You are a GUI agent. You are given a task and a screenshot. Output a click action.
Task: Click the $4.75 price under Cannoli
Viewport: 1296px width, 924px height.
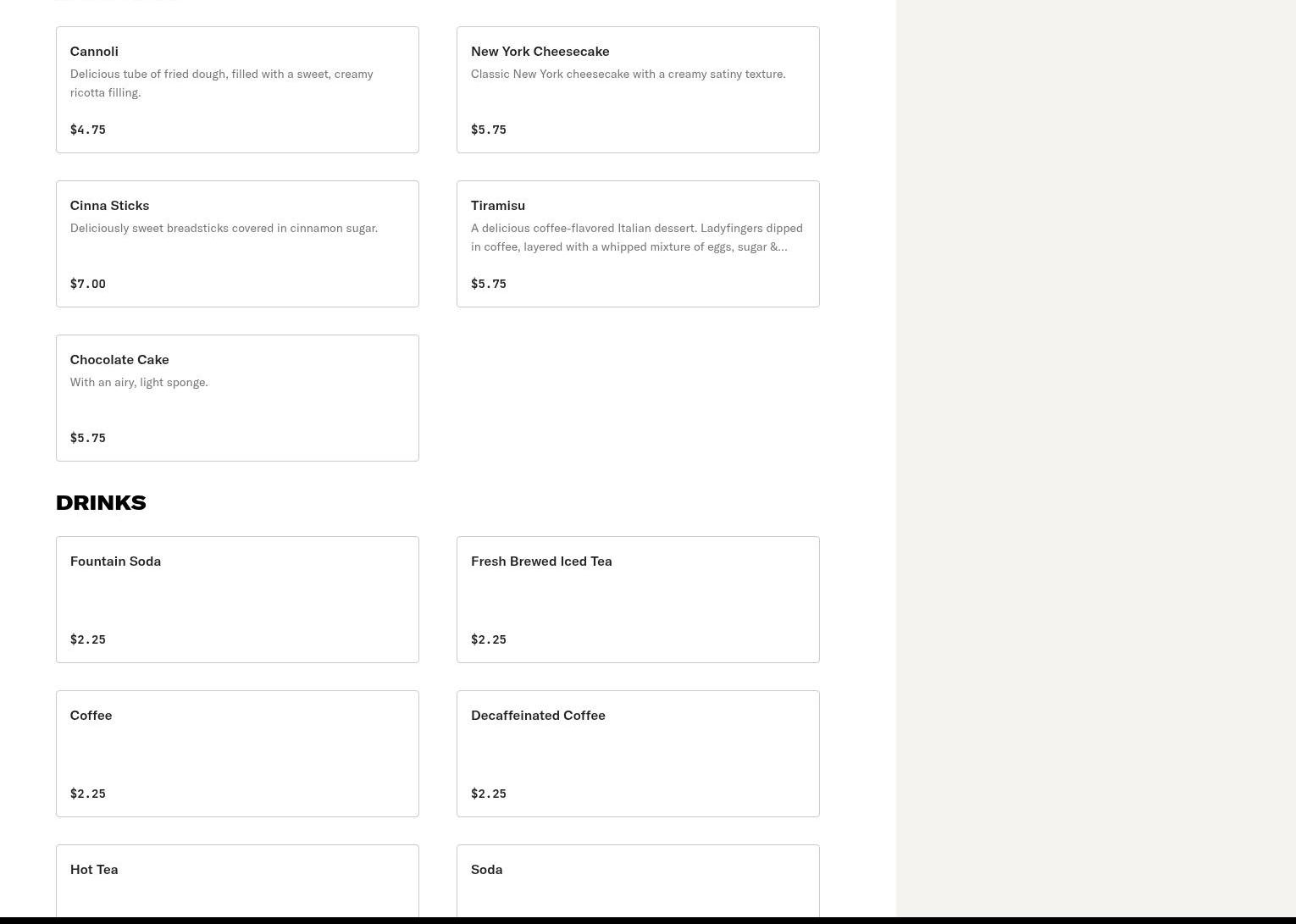coord(88,130)
